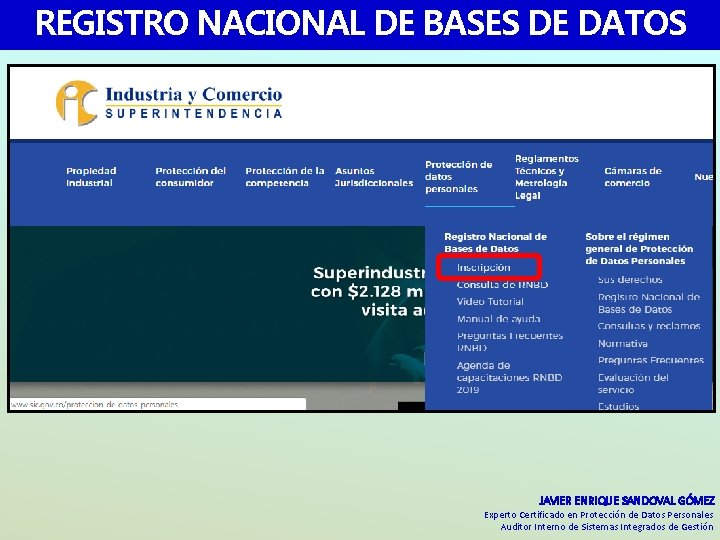This screenshot has height=540, width=720.
Task: Click the Registro Nacional de Bases de Datos submenu heading
Action: click(x=495, y=242)
